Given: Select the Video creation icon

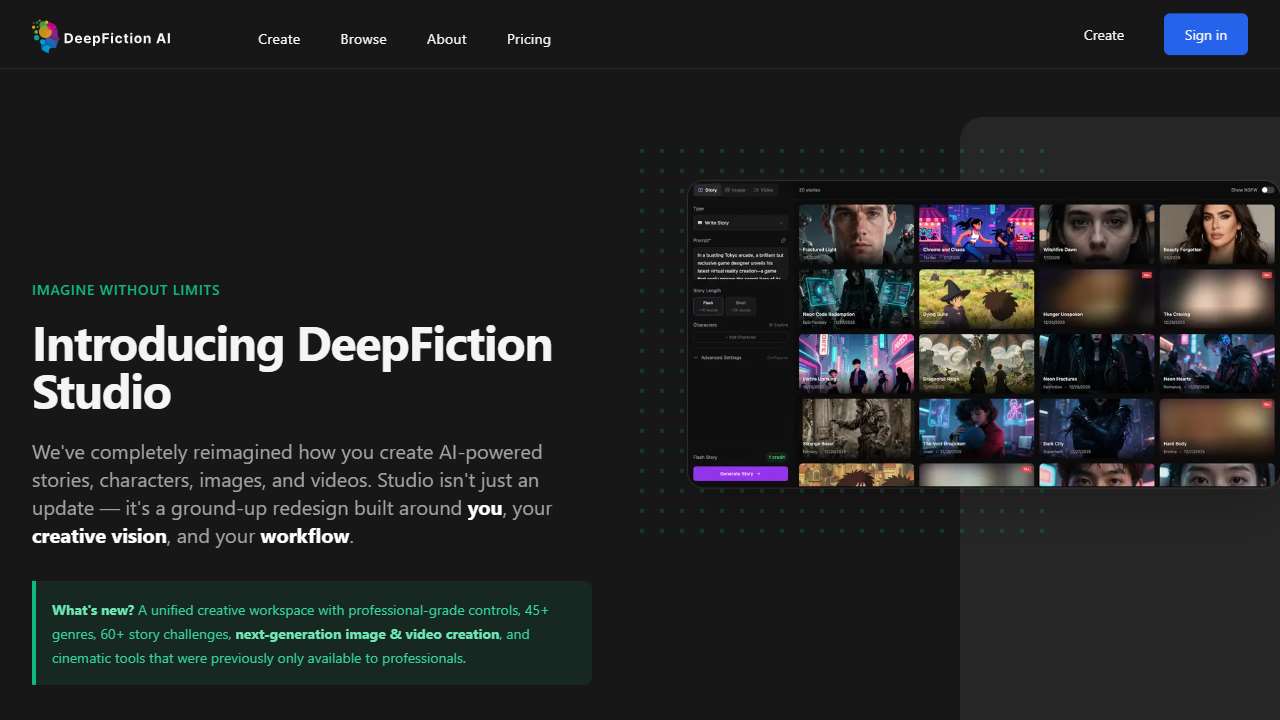Looking at the screenshot, I should [x=753, y=189].
